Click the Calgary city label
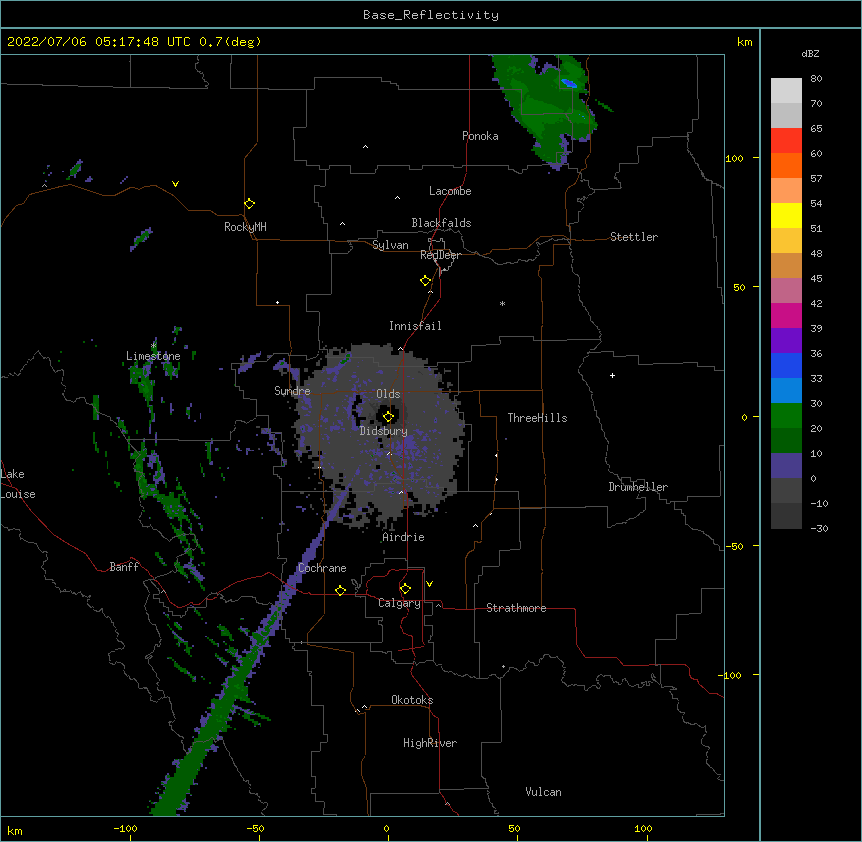The image size is (862, 842). click(399, 603)
